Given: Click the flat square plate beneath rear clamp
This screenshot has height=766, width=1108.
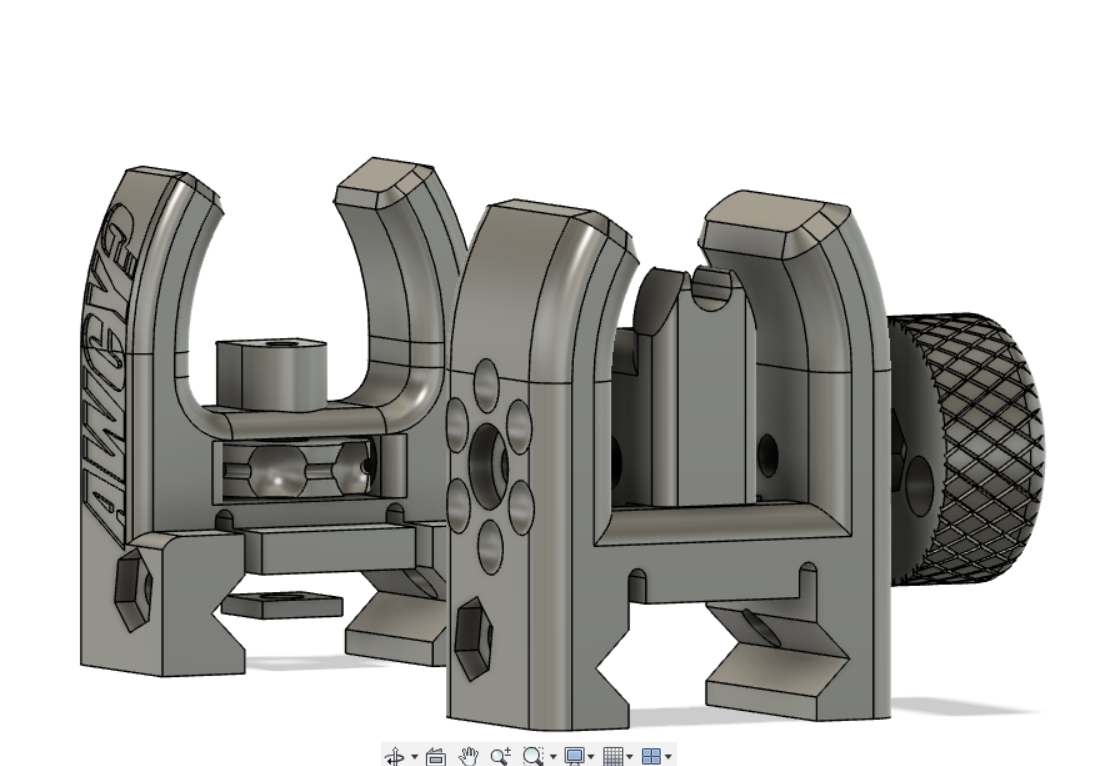Looking at the screenshot, I should pyautogui.click(x=281, y=603).
